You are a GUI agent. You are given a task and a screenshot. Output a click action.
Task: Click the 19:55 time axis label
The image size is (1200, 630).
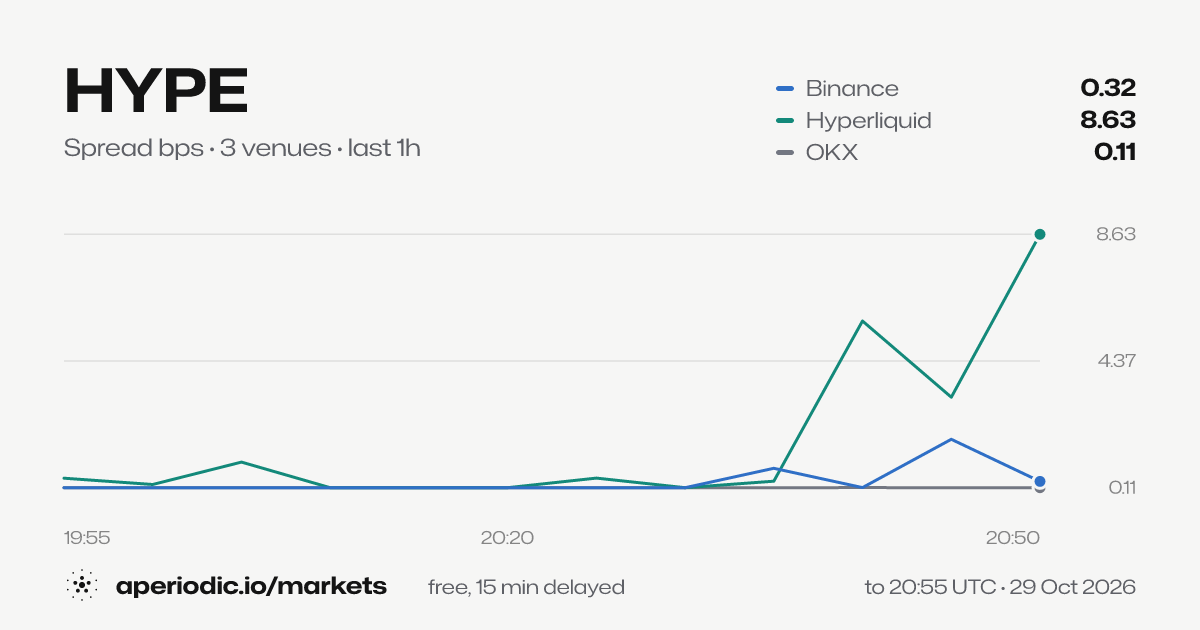[87, 537]
